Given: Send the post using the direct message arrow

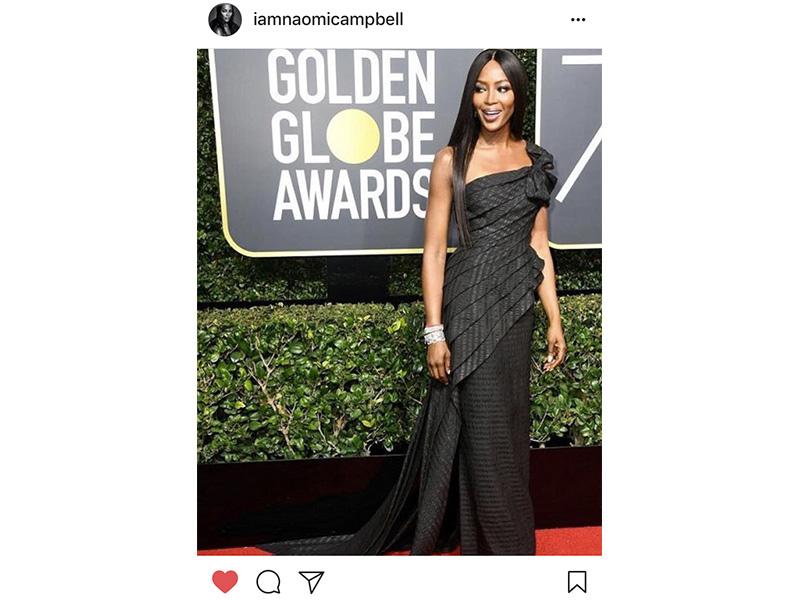Looking at the screenshot, I should coord(311,582).
